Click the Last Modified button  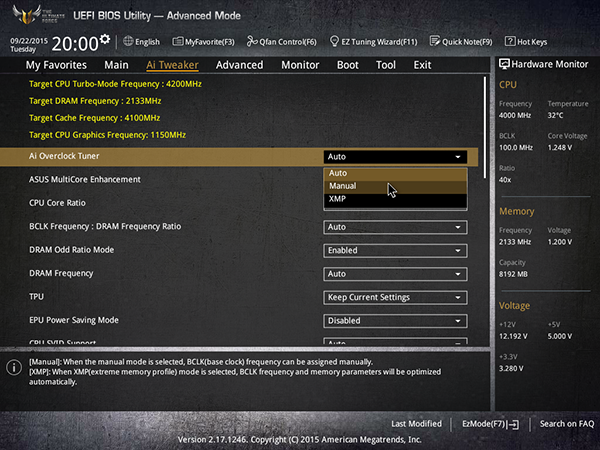click(x=416, y=424)
